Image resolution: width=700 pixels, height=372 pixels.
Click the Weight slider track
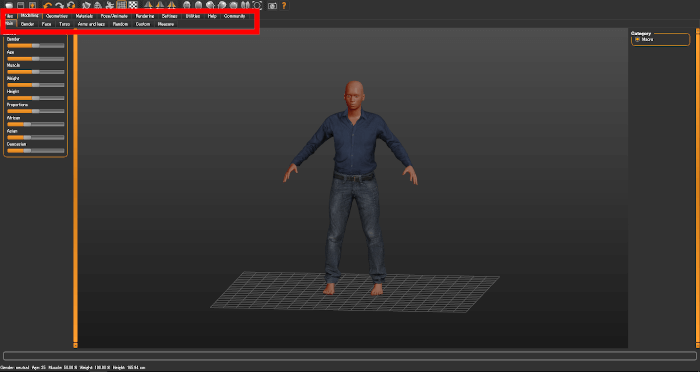click(x=36, y=85)
